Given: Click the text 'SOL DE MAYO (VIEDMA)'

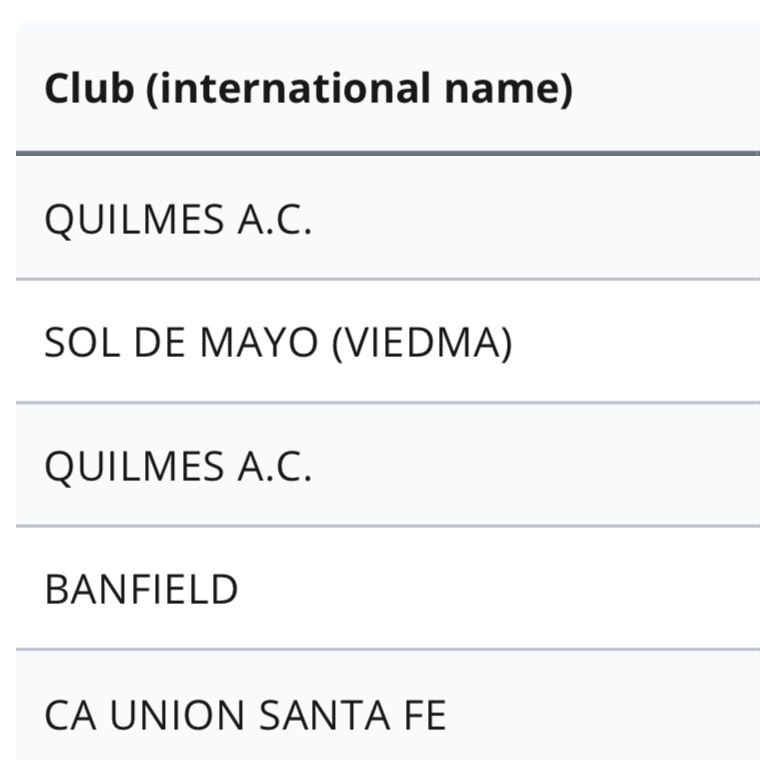Looking at the screenshot, I should point(278,343).
